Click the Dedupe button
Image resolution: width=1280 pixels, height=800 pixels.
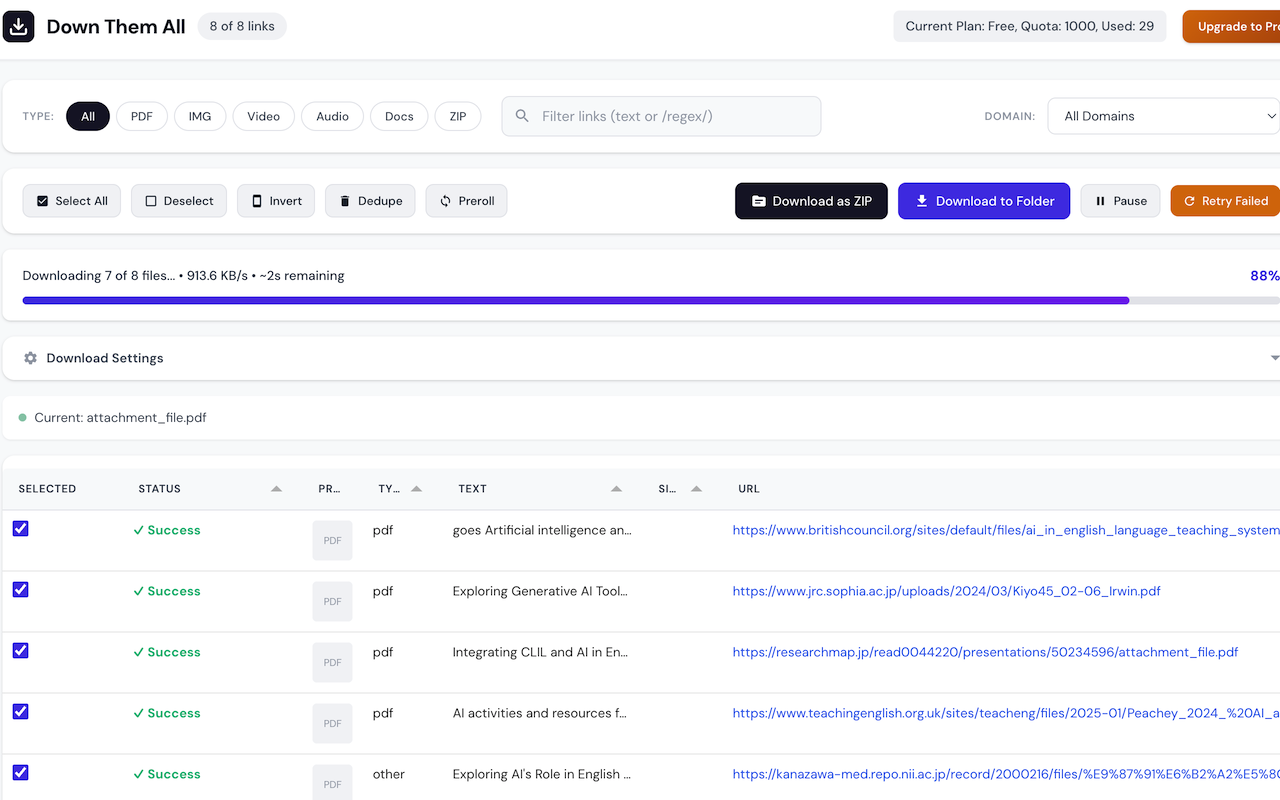point(370,201)
